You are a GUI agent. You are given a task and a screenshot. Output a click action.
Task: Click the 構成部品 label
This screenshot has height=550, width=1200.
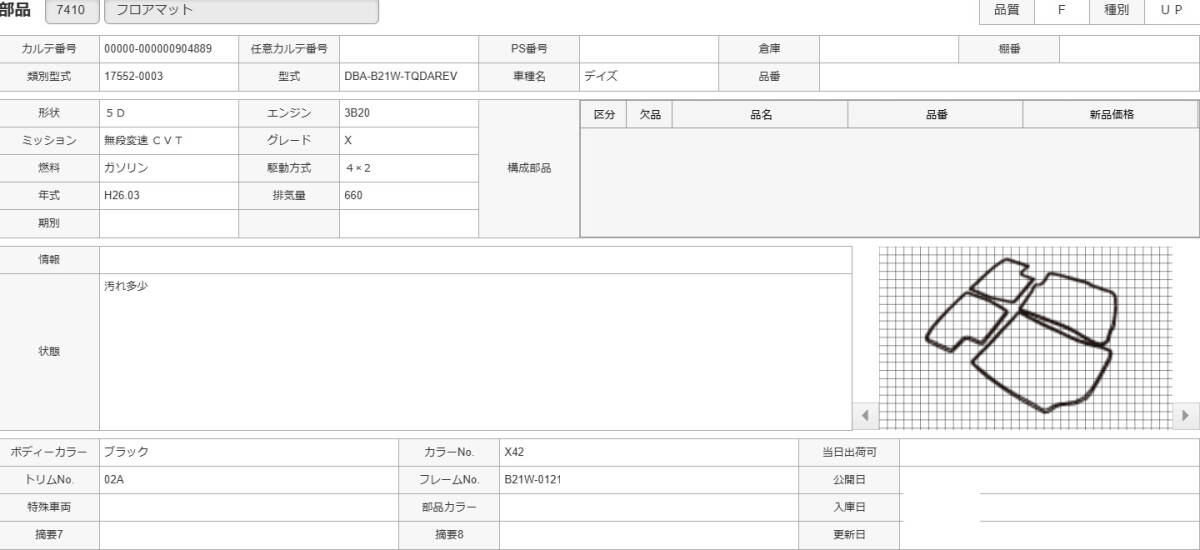click(530, 168)
